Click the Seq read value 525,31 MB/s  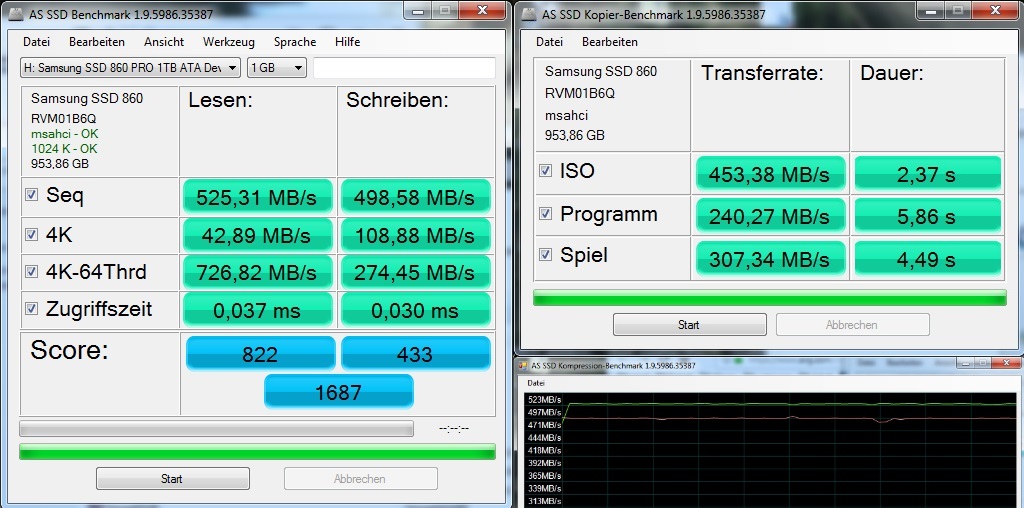pyautogui.click(x=258, y=197)
